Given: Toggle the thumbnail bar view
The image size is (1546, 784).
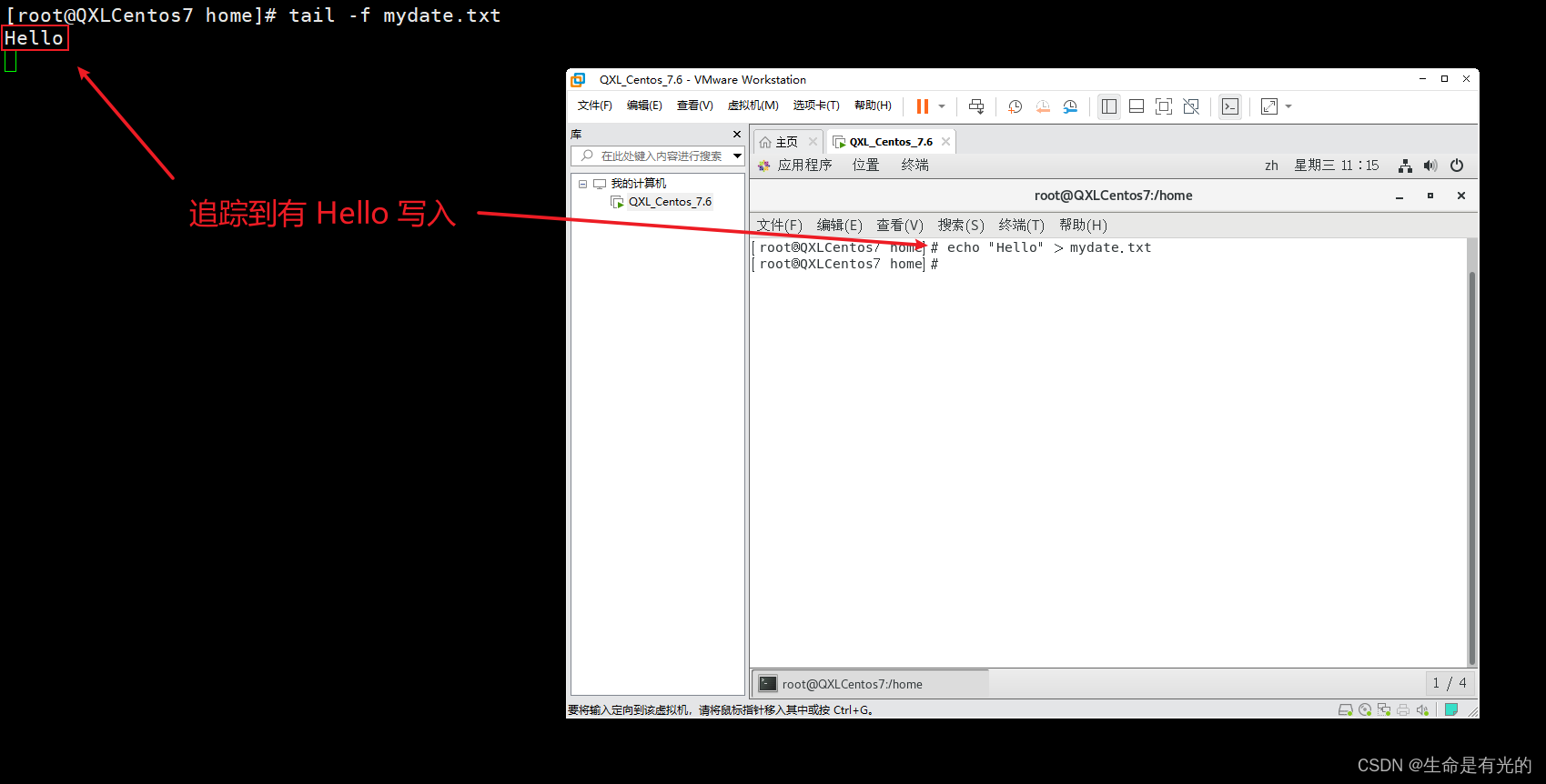Looking at the screenshot, I should coord(1137,106).
